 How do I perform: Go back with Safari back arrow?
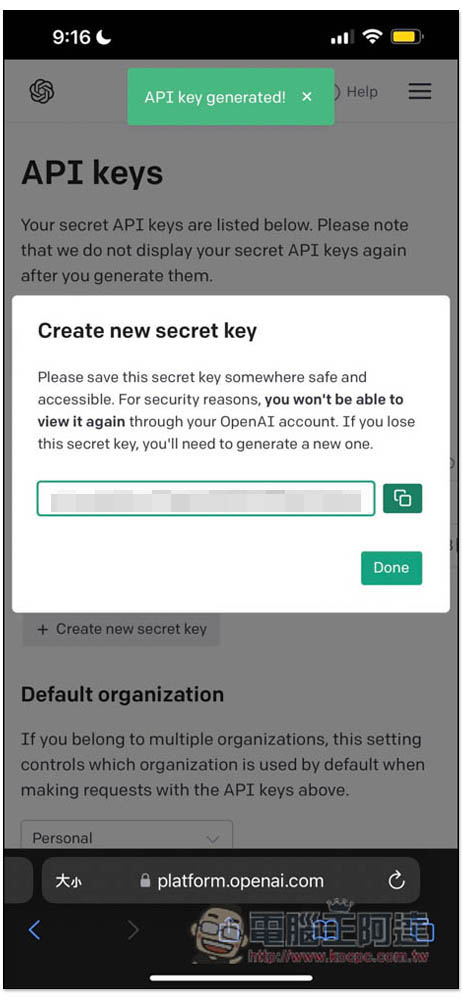[34, 930]
